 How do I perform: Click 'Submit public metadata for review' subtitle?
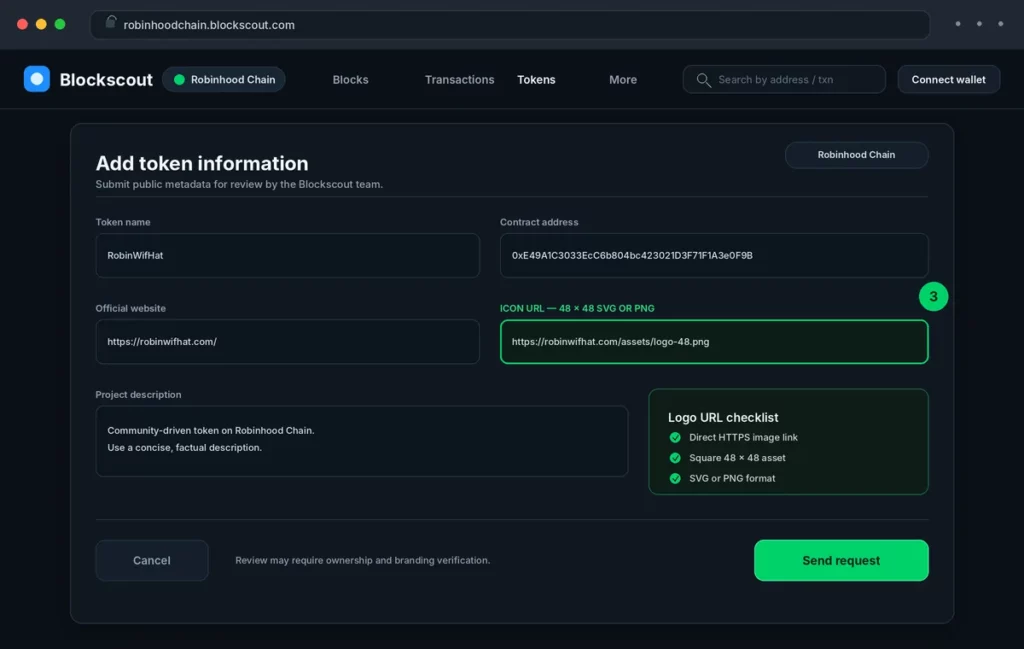pyautogui.click(x=239, y=184)
